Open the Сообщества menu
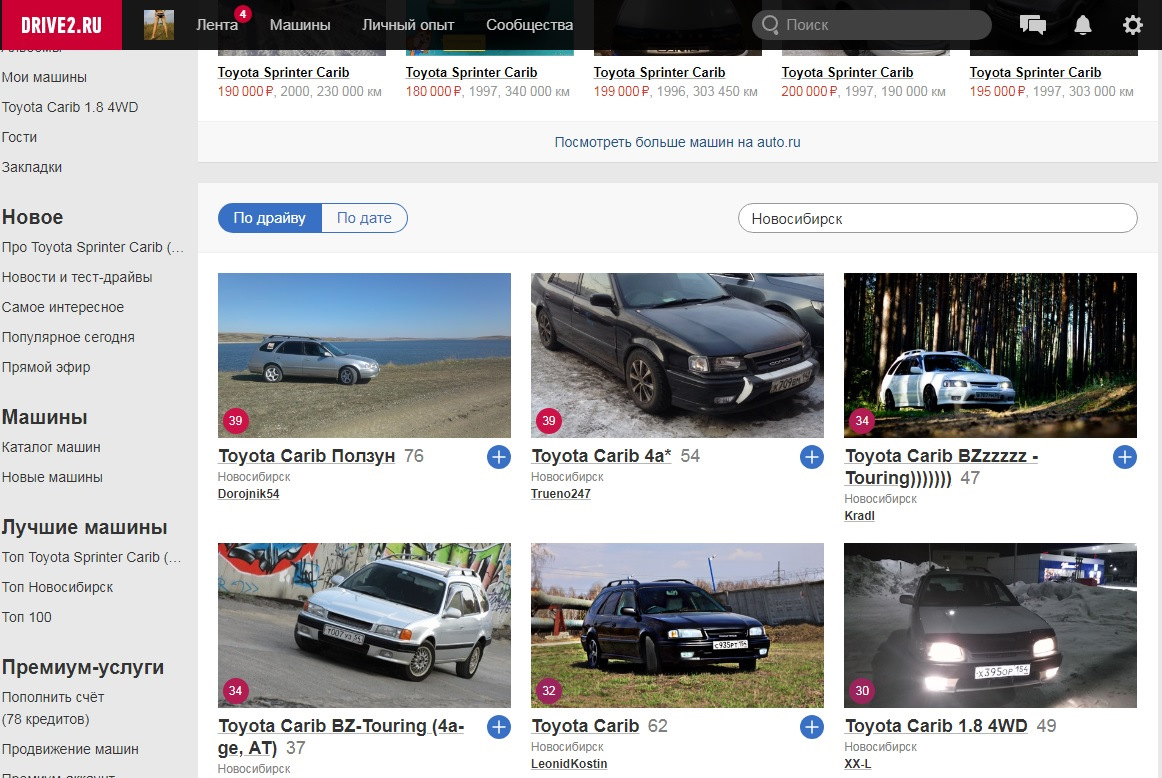Viewport: 1162px width, 778px height. pos(529,24)
